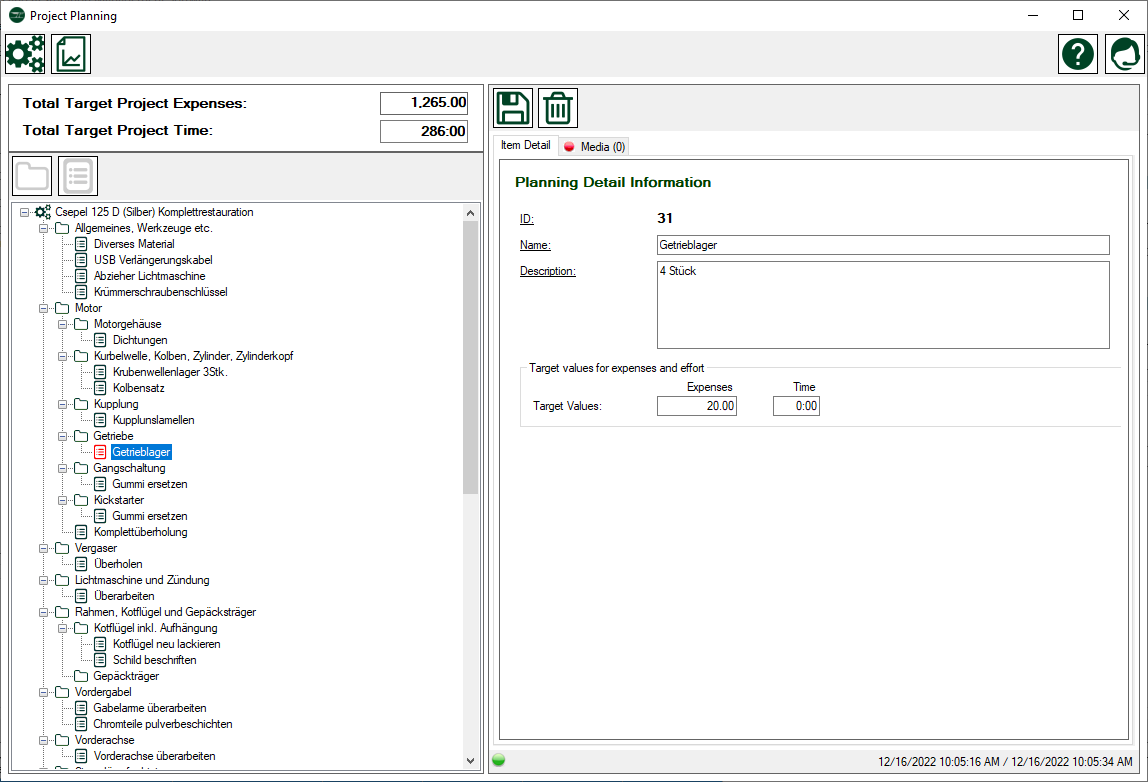Click the folder icon beside Kupplung
The height and width of the screenshot is (782, 1148).
tap(81, 404)
